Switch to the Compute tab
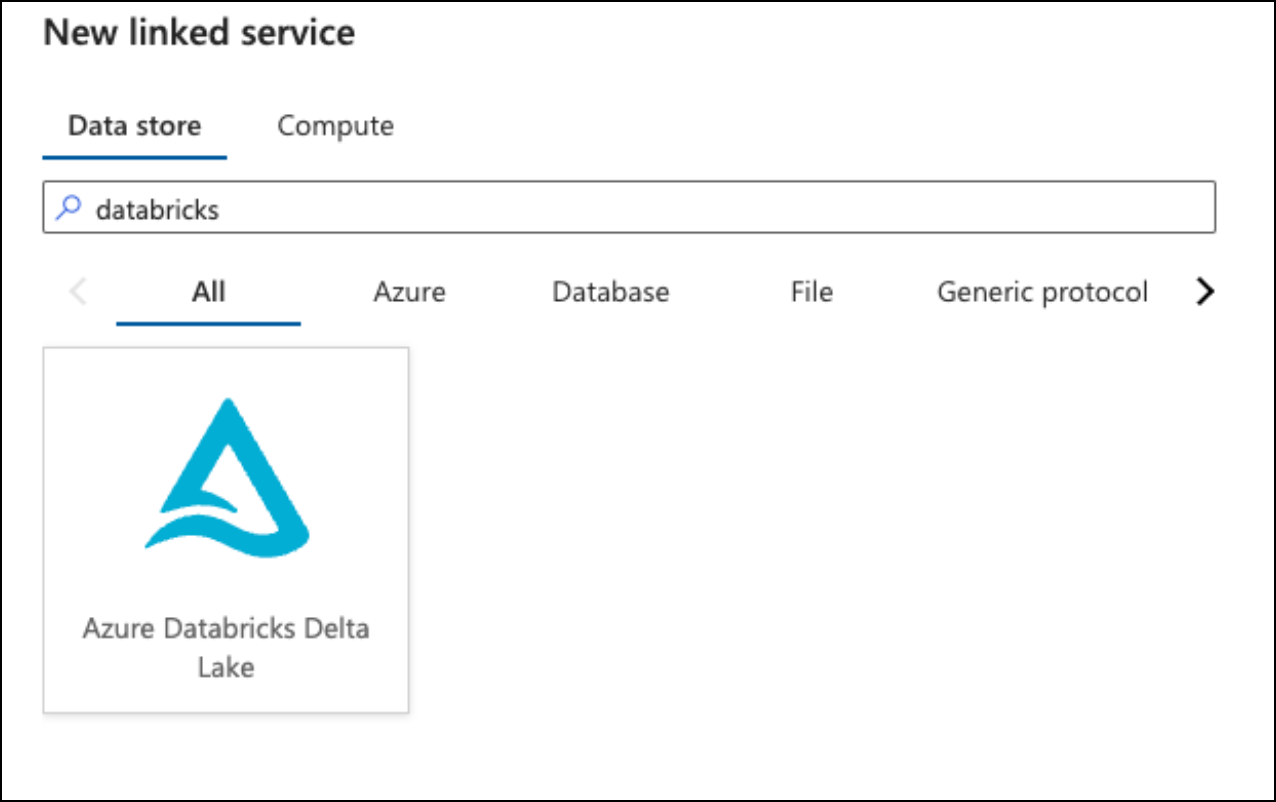The image size is (1276, 802). (x=335, y=126)
